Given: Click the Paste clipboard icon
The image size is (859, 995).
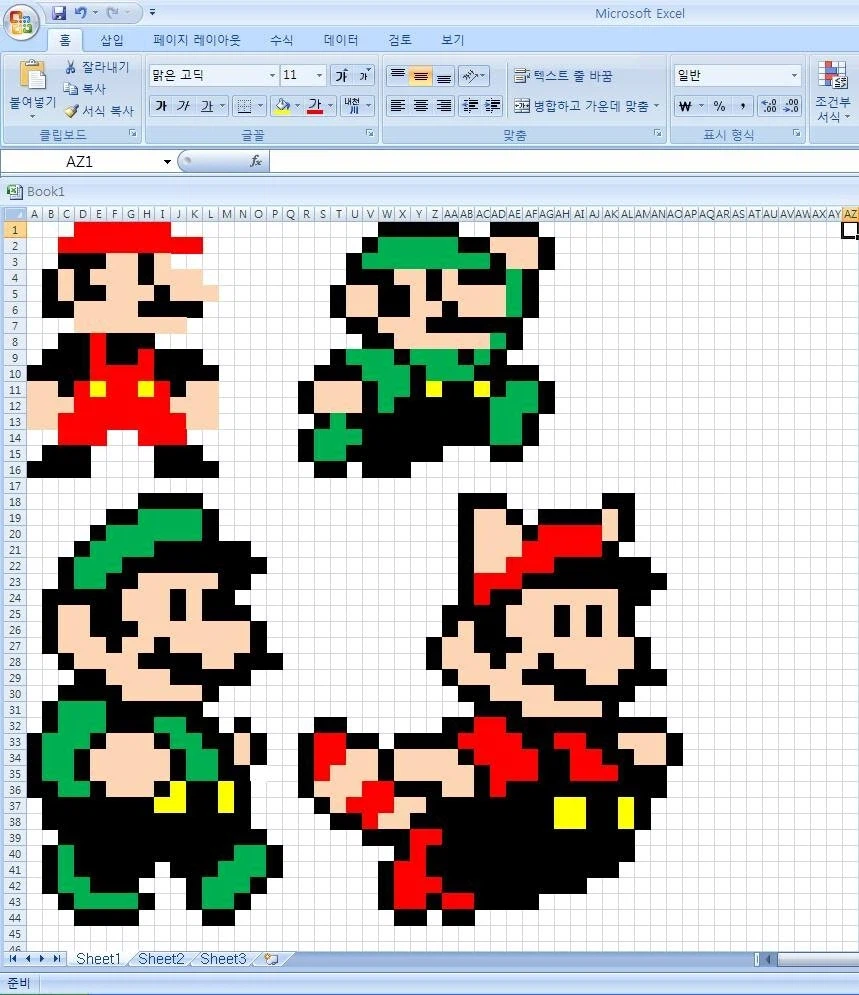Looking at the screenshot, I should [x=33, y=77].
